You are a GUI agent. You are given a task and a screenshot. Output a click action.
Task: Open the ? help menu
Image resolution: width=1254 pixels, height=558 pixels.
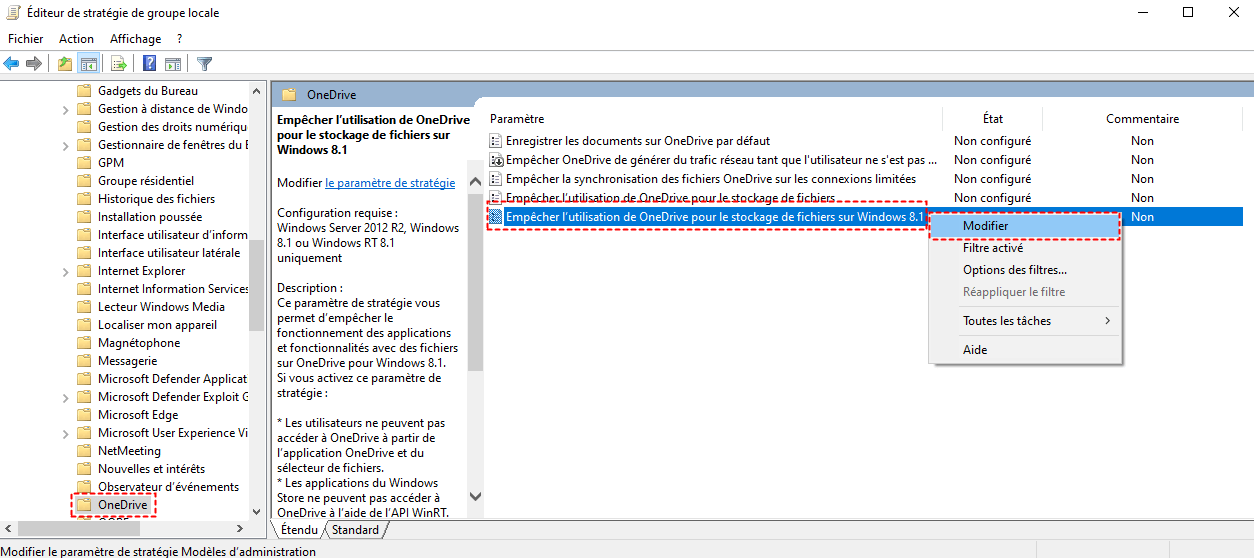click(179, 39)
